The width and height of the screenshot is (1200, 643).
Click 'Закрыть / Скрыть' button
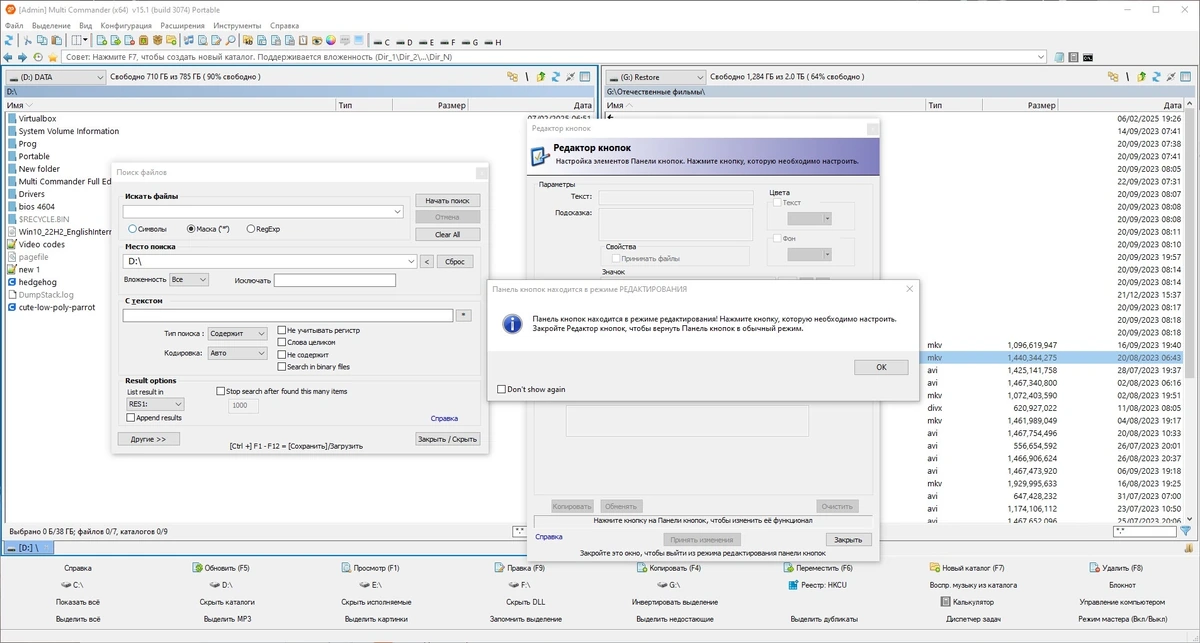coord(447,438)
